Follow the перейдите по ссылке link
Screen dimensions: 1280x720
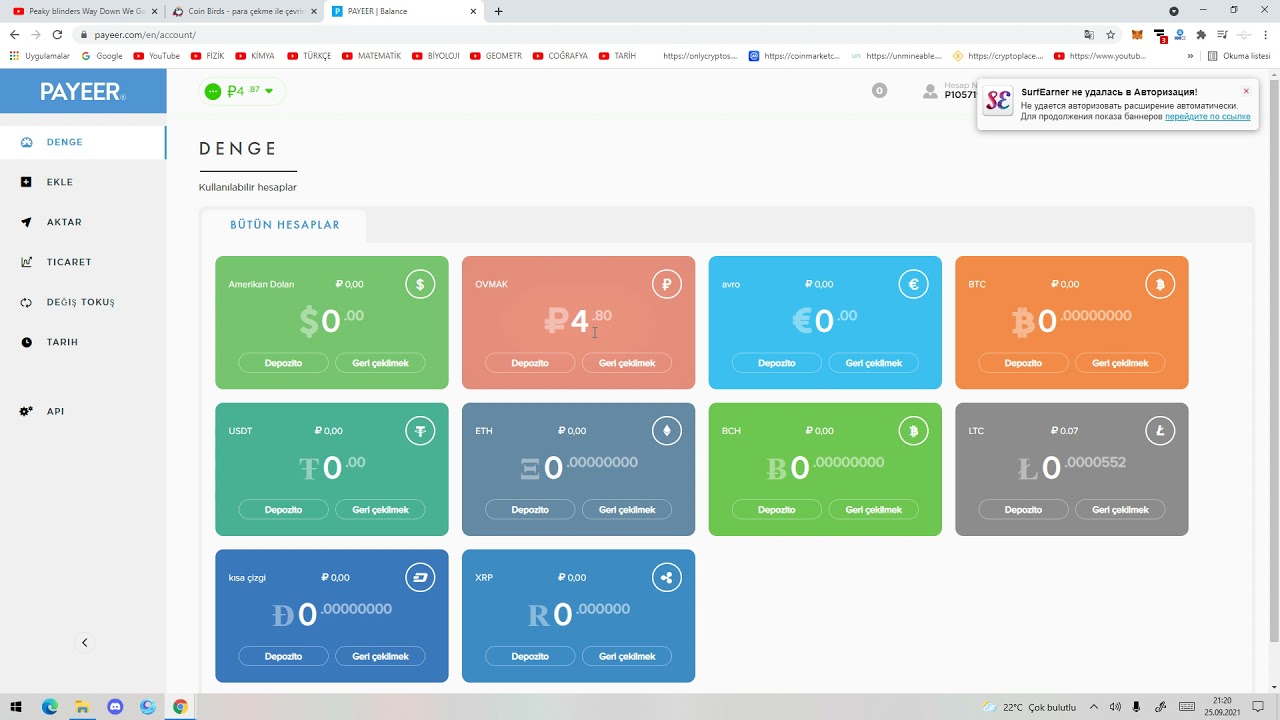pos(1208,117)
